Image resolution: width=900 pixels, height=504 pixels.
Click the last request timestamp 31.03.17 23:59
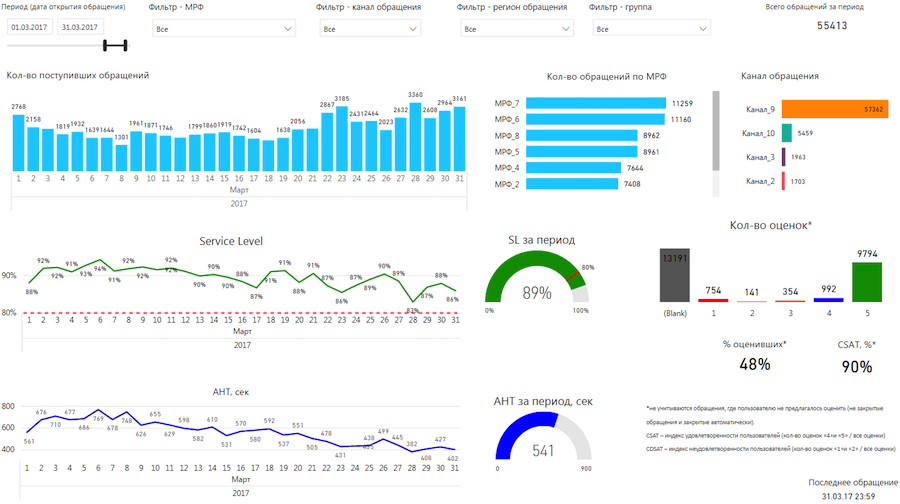[848, 496]
